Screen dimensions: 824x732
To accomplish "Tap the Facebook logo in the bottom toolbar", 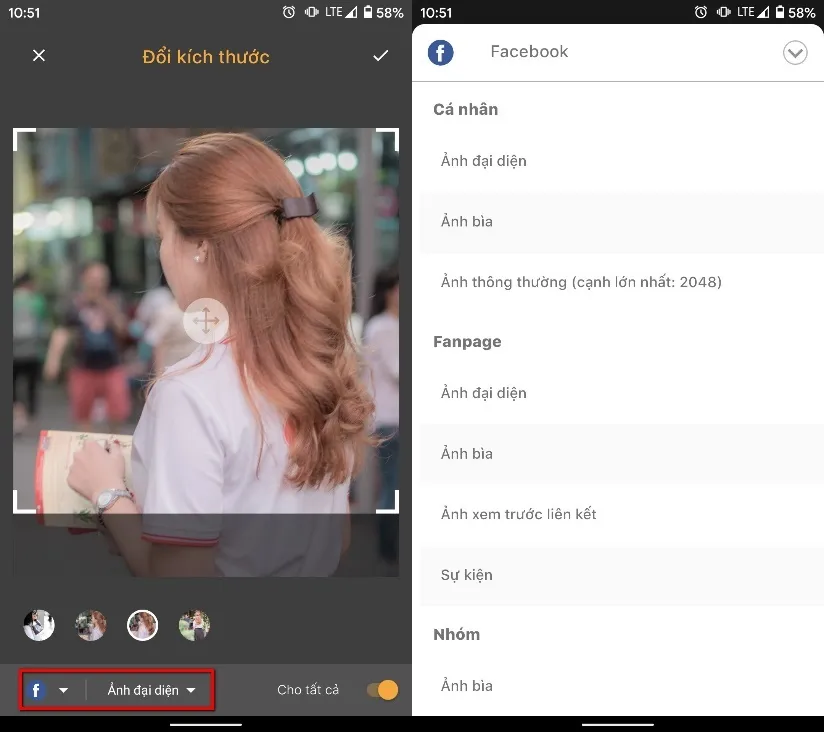I will click(36, 690).
